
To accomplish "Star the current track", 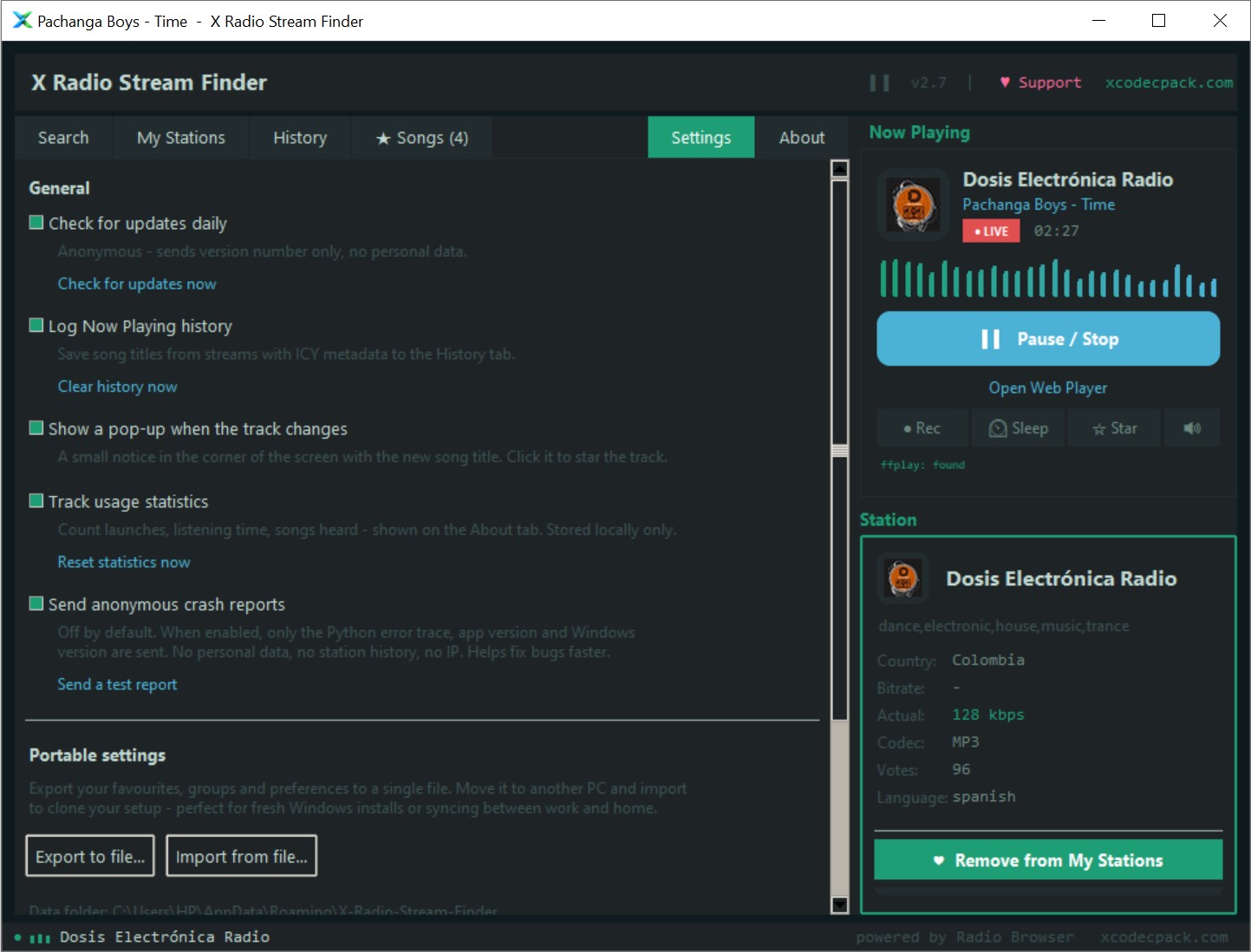I will [1115, 428].
